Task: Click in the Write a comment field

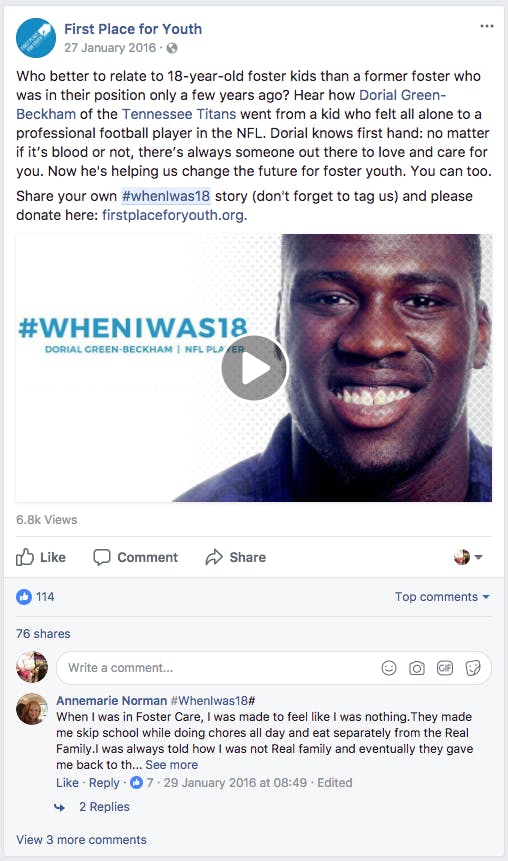Action: coord(220,668)
